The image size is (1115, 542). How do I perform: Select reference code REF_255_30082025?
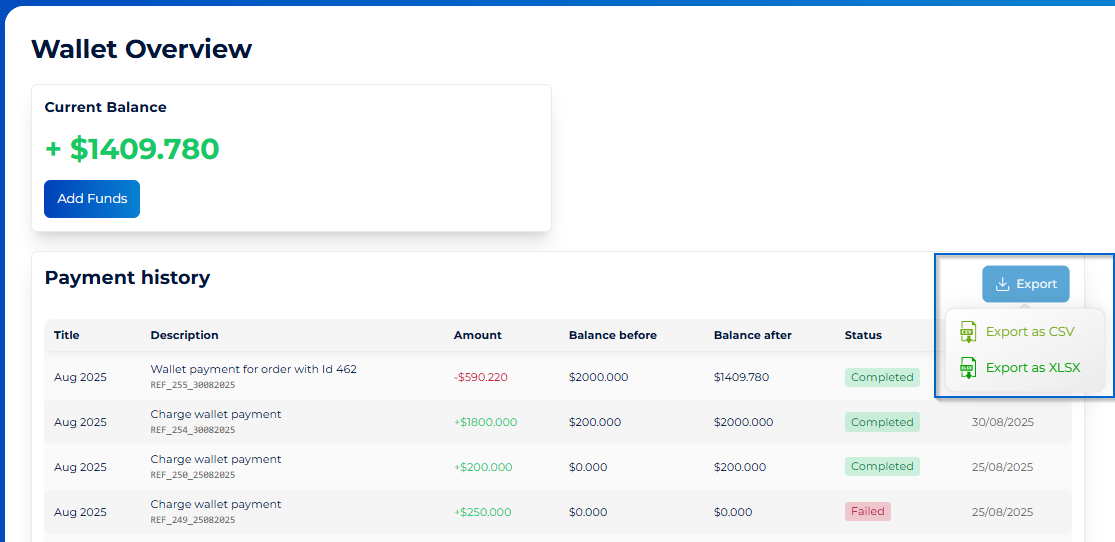click(193, 385)
